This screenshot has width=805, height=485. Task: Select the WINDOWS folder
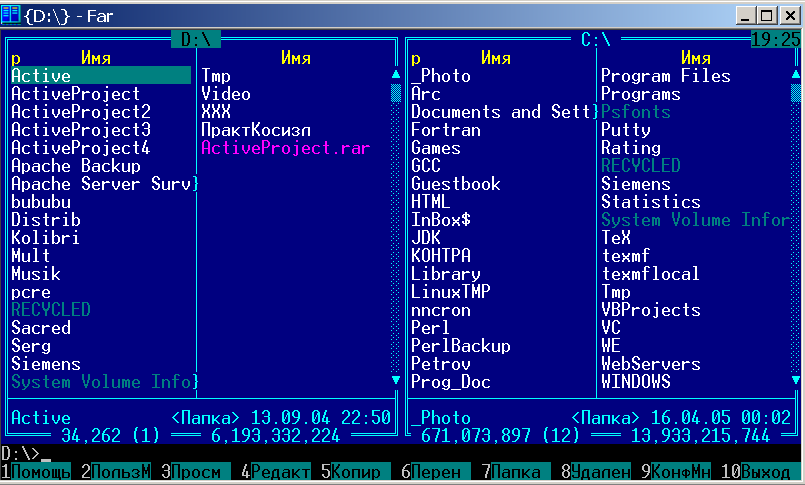pyautogui.click(x=636, y=381)
